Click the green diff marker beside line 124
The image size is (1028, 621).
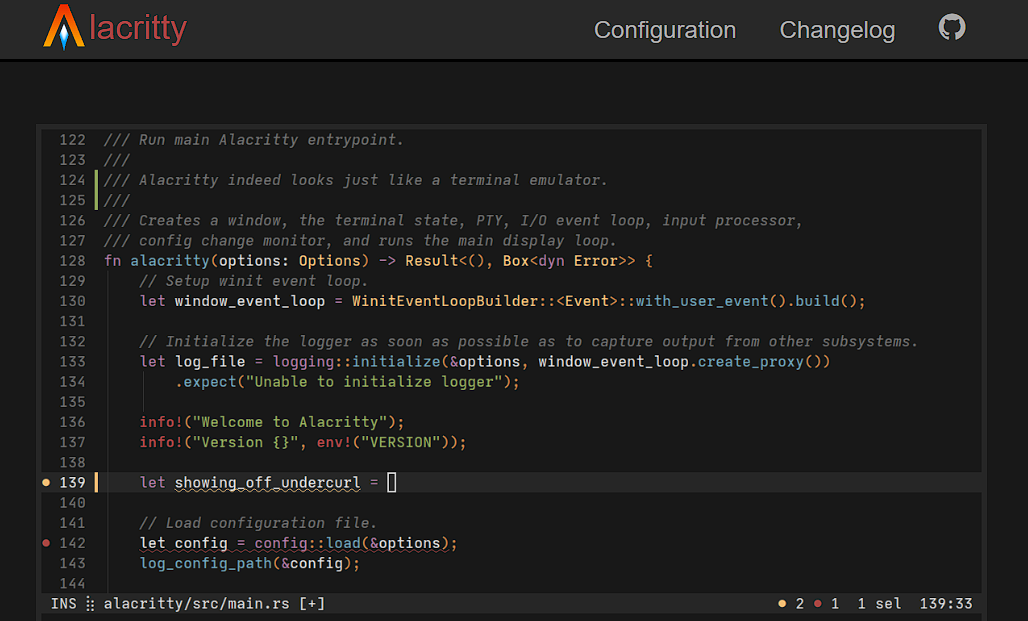(96, 181)
